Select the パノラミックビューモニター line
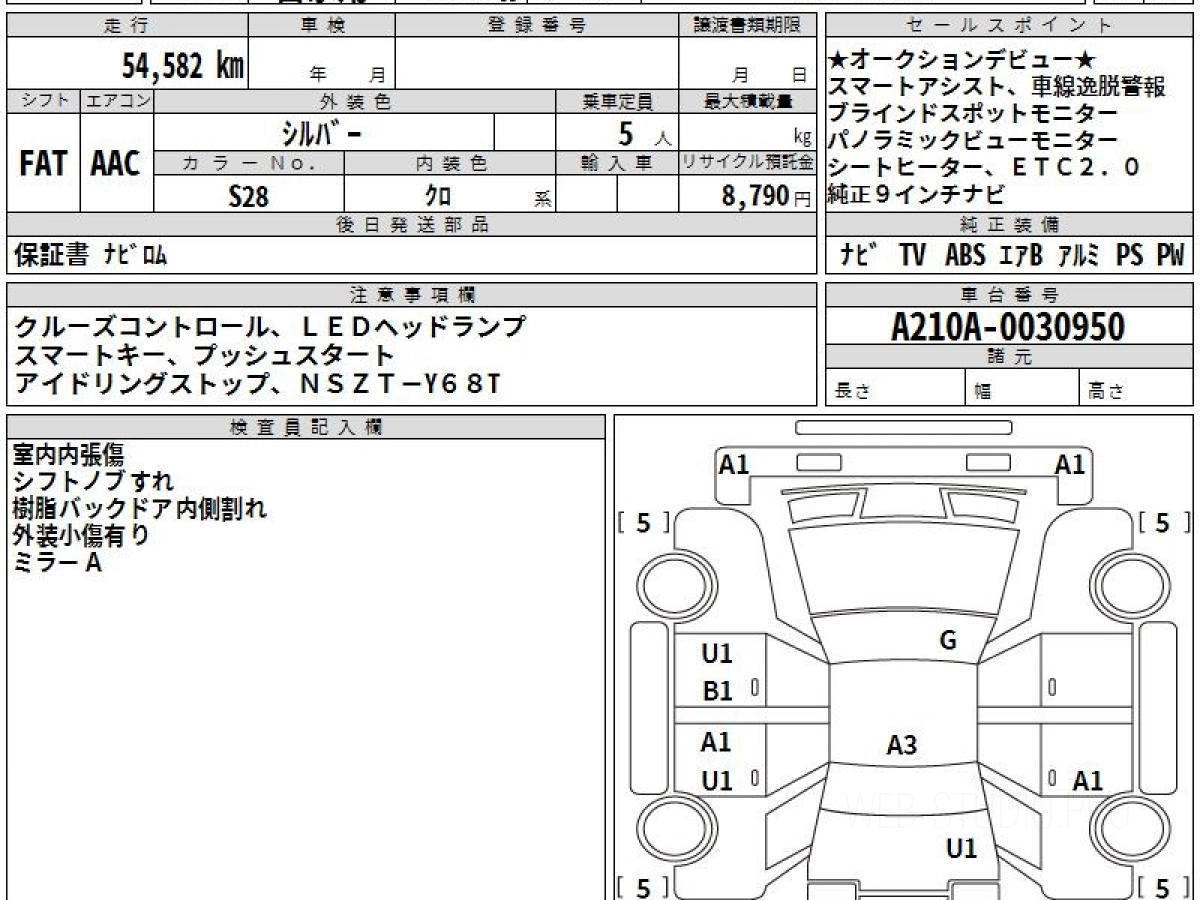Screen dimensions: 1200x900 point(973,140)
